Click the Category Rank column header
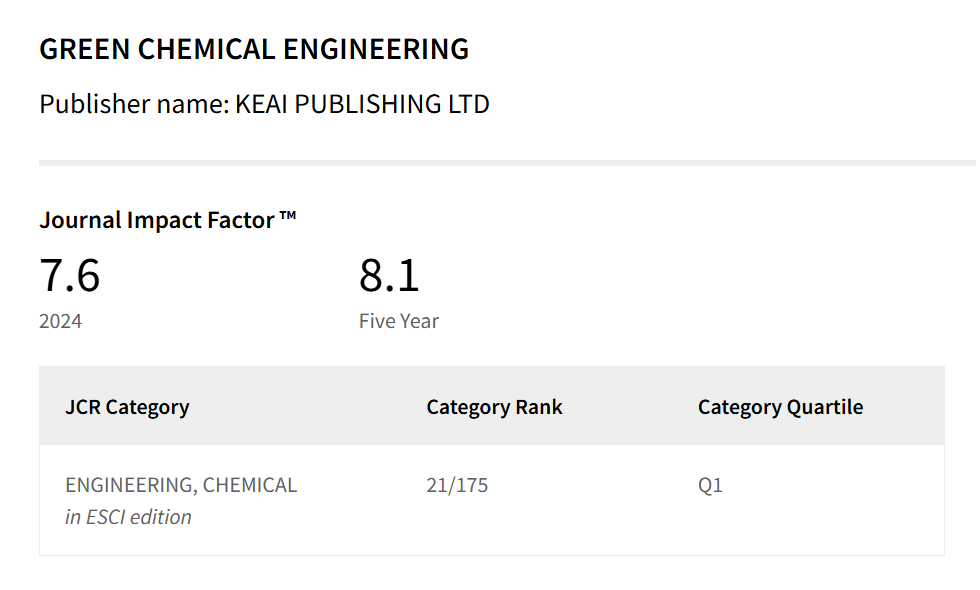Image resolution: width=980 pixels, height=590 pixels. pyautogui.click(x=494, y=407)
